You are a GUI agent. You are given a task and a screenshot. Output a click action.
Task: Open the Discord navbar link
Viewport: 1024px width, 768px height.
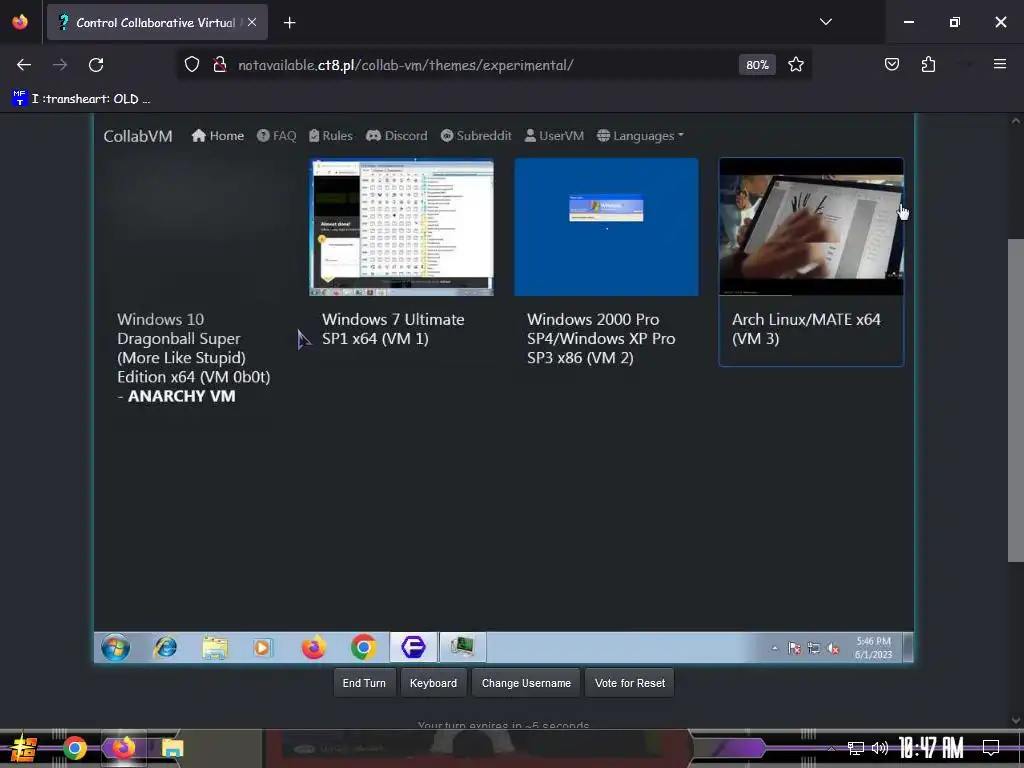[x=396, y=136]
